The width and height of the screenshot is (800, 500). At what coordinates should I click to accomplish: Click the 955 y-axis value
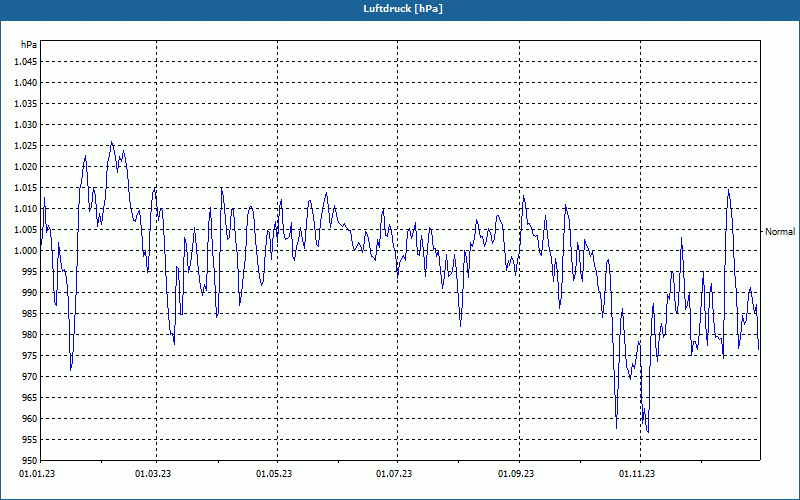[x=30, y=440]
